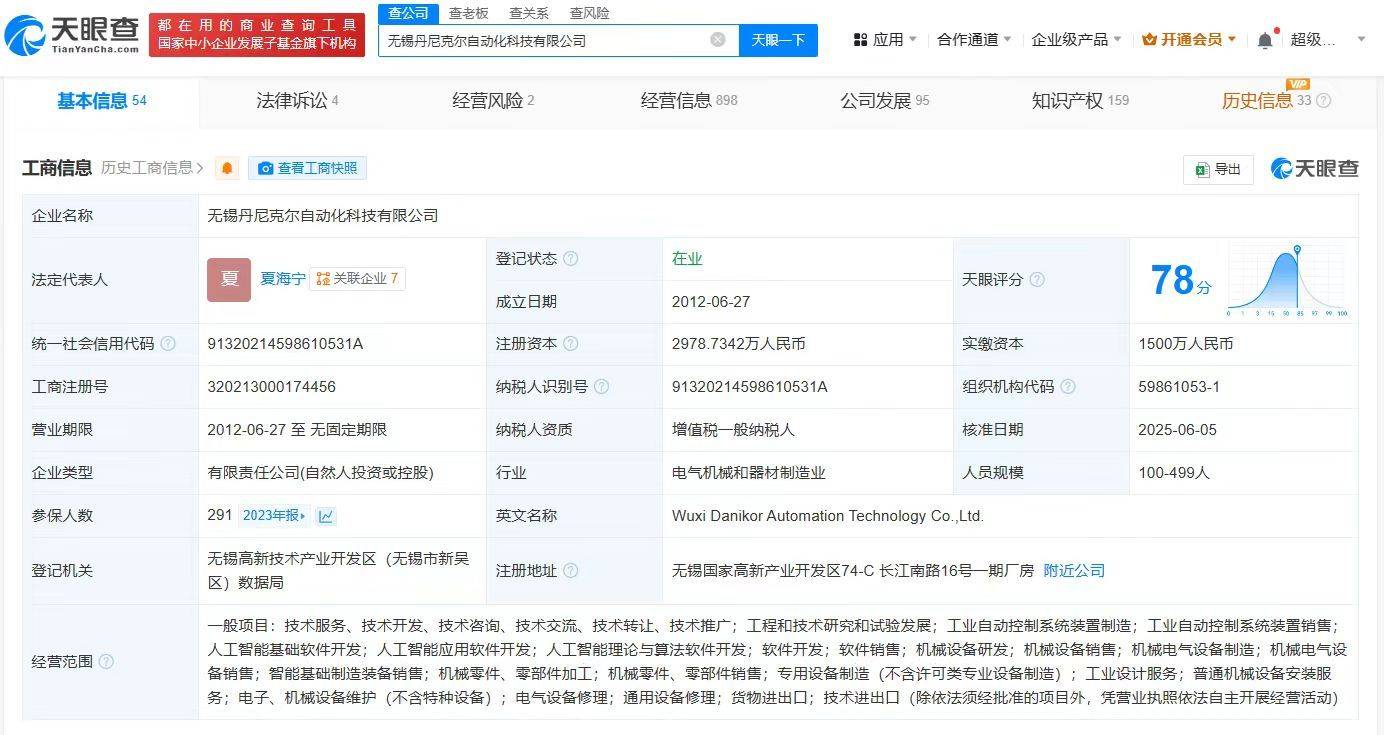
Task: Click the help icon next to 纳税人识别号
Action: (601, 387)
